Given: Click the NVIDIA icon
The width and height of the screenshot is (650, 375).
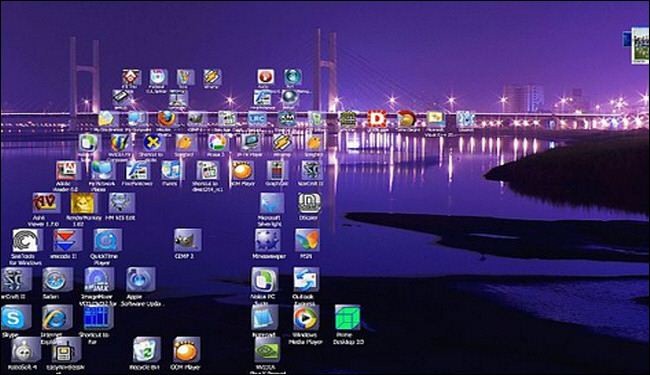Looking at the screenshot, I should (267, 350).
